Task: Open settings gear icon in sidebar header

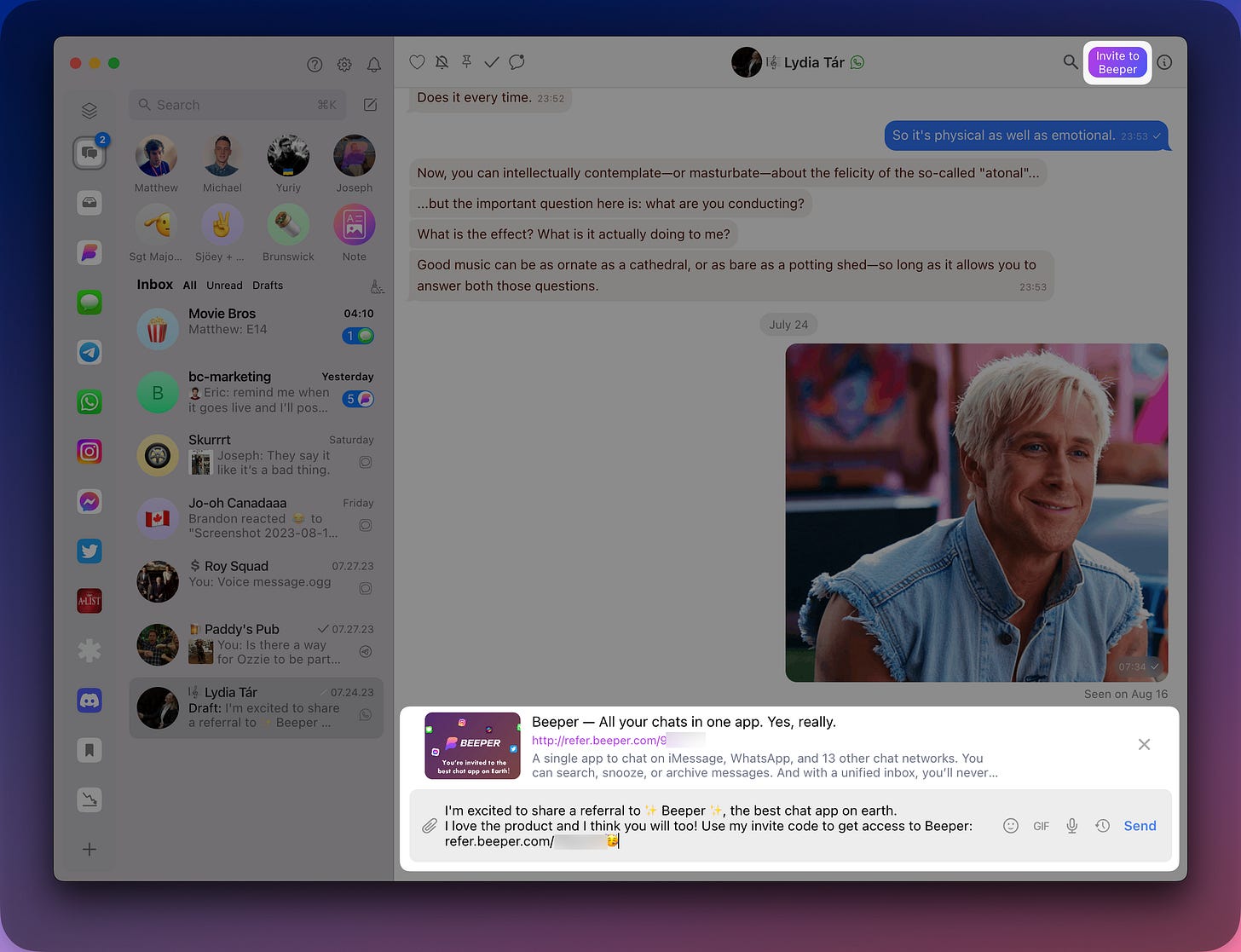Action: (x=344, y=64)
